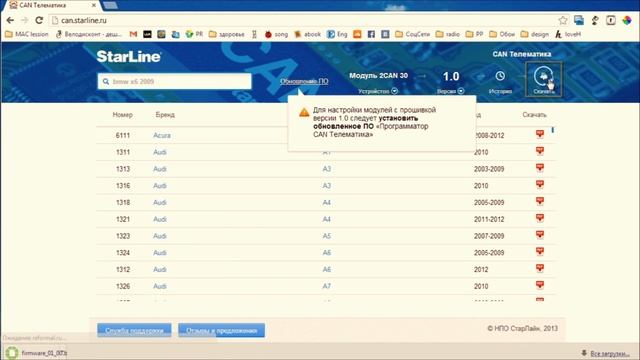Image resolution: width=640 pixels, height=360 pixels.
Task: Open the здоровье bookmarks folder
Action: point(227,34)
